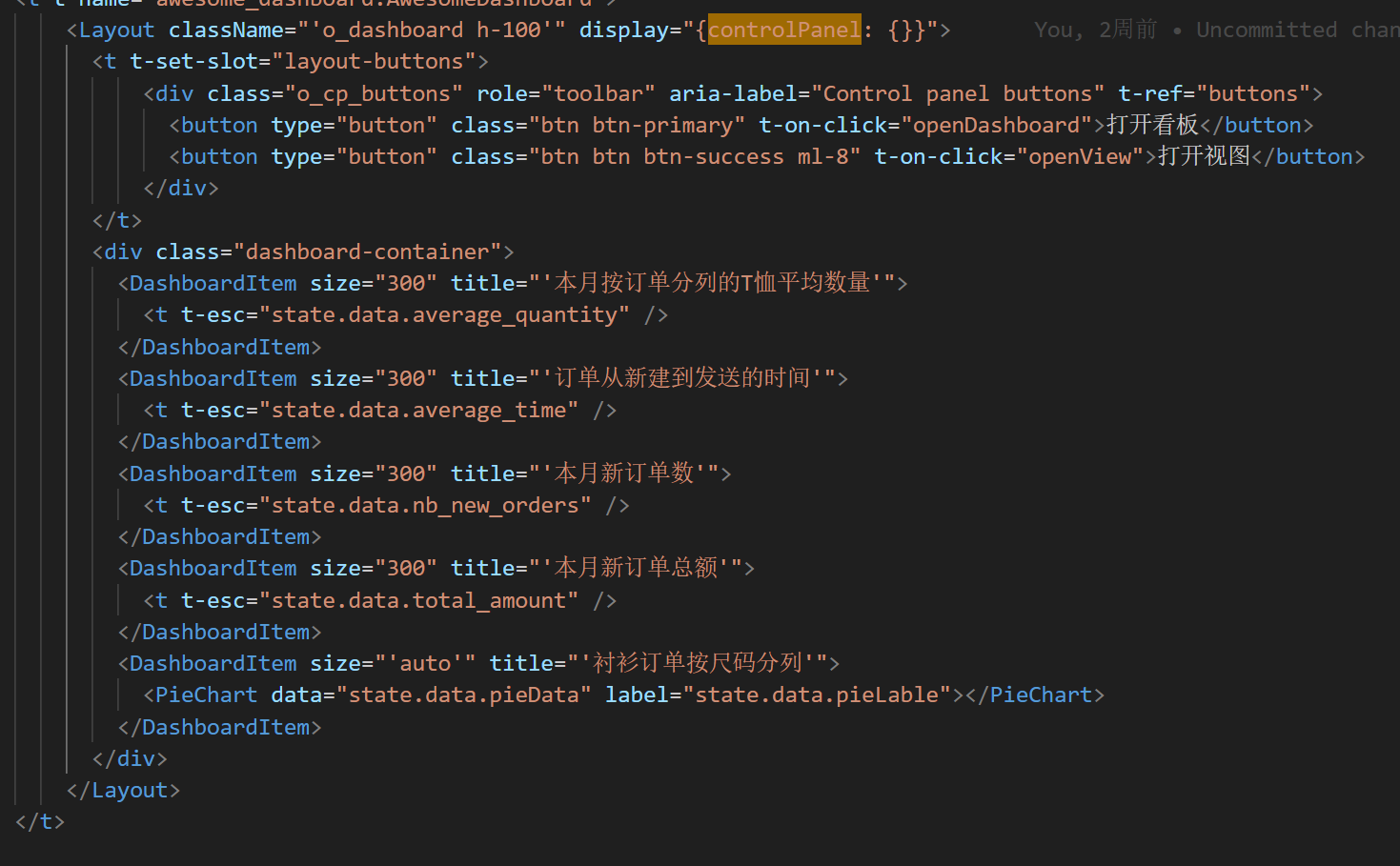Click the 打开看板 button text in code
This screenshot has width=1400, height=866.
[1151, 125]
